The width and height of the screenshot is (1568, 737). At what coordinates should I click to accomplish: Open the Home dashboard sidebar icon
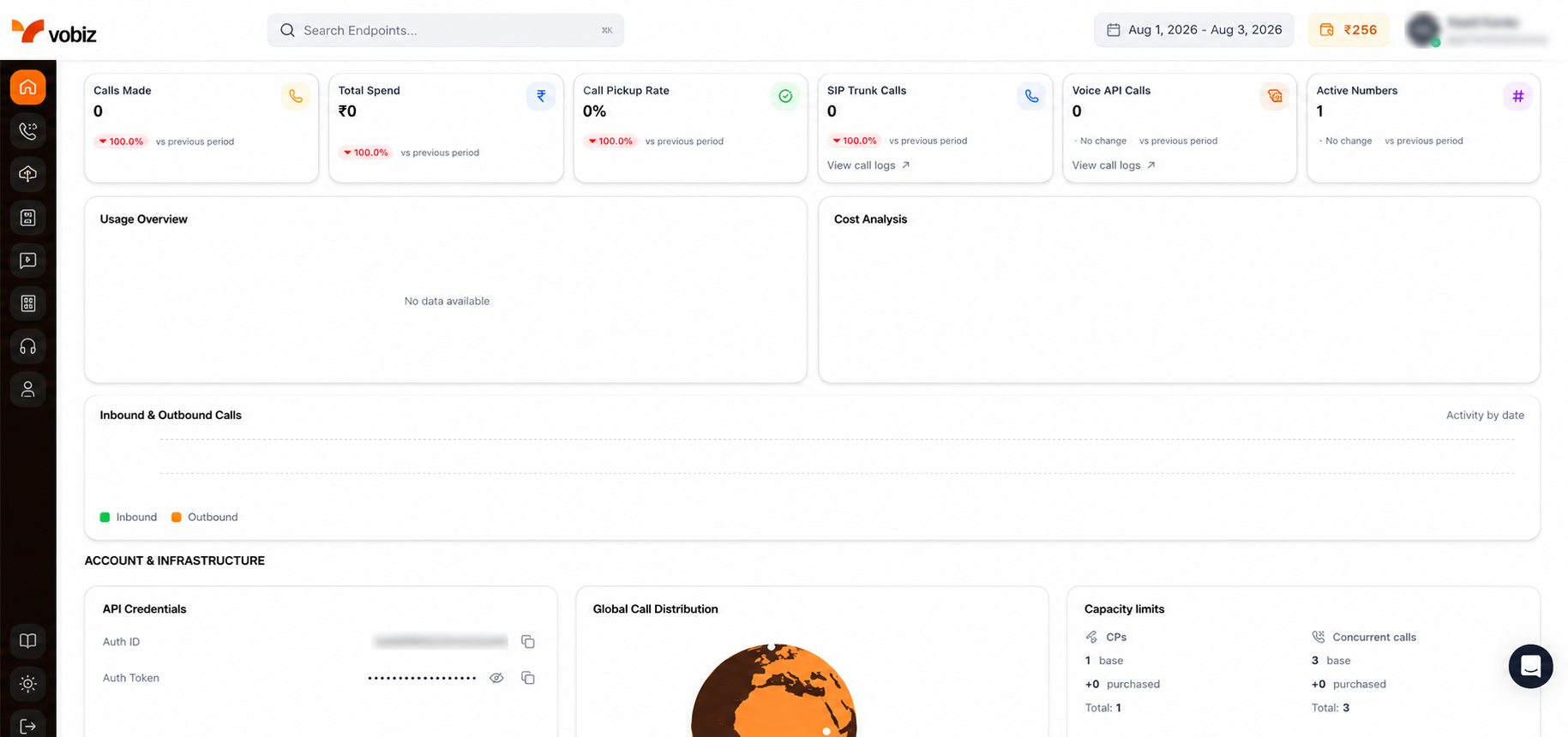[x=28, y=87]
